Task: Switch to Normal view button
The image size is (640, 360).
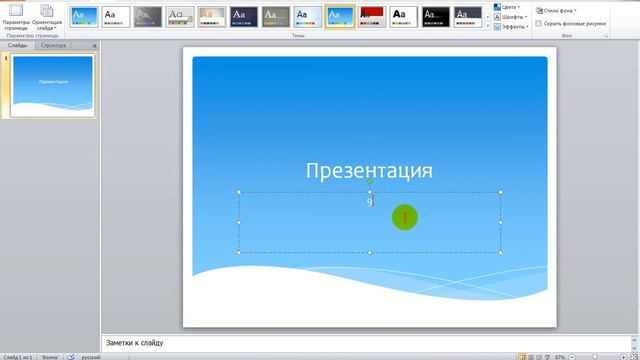Action: click(x=523, y=357)
